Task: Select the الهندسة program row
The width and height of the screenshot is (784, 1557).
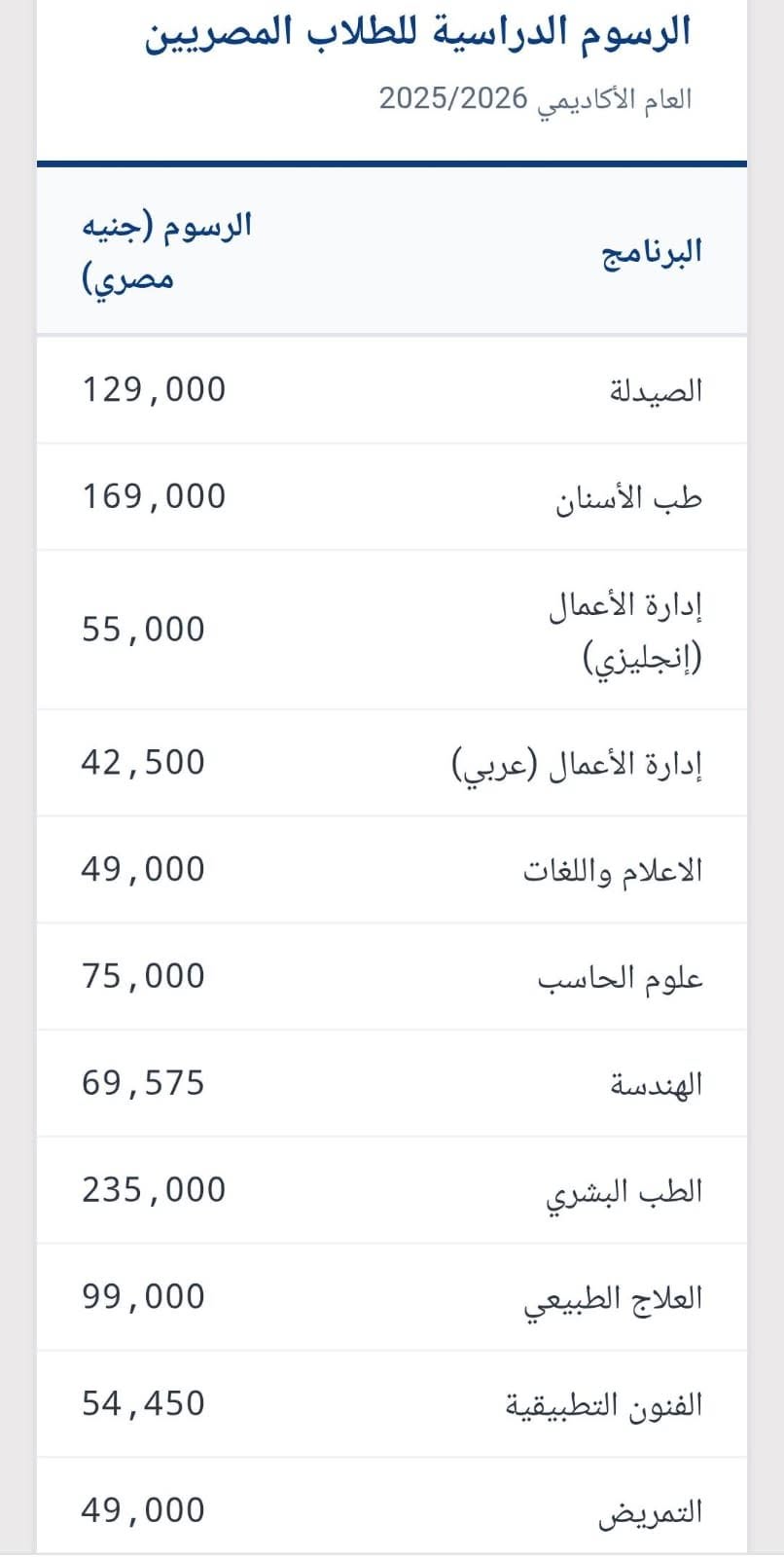Action: point(392,1083)
